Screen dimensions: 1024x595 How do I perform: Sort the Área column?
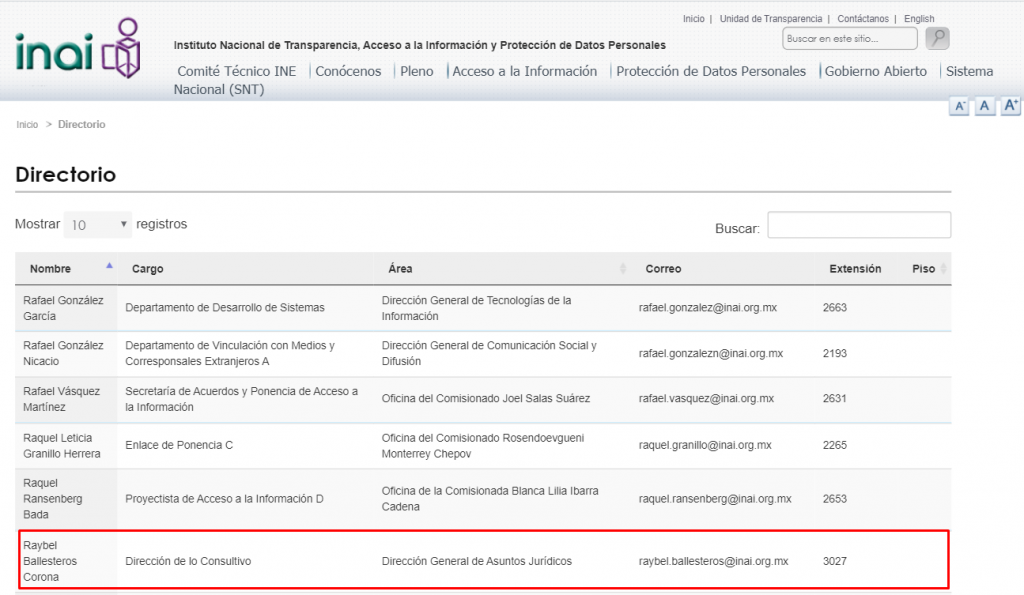[x=623, y=269]
